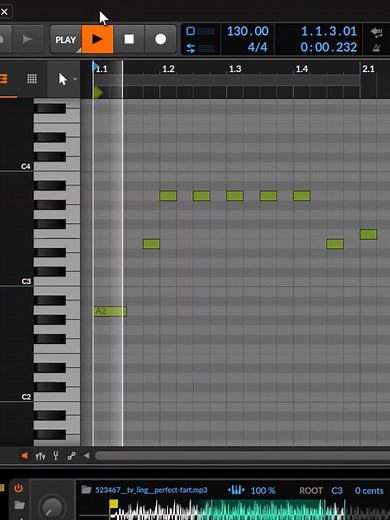Select the 0 cents fine tune value
The width and height of the screenshot is (390, 520).
369,491
